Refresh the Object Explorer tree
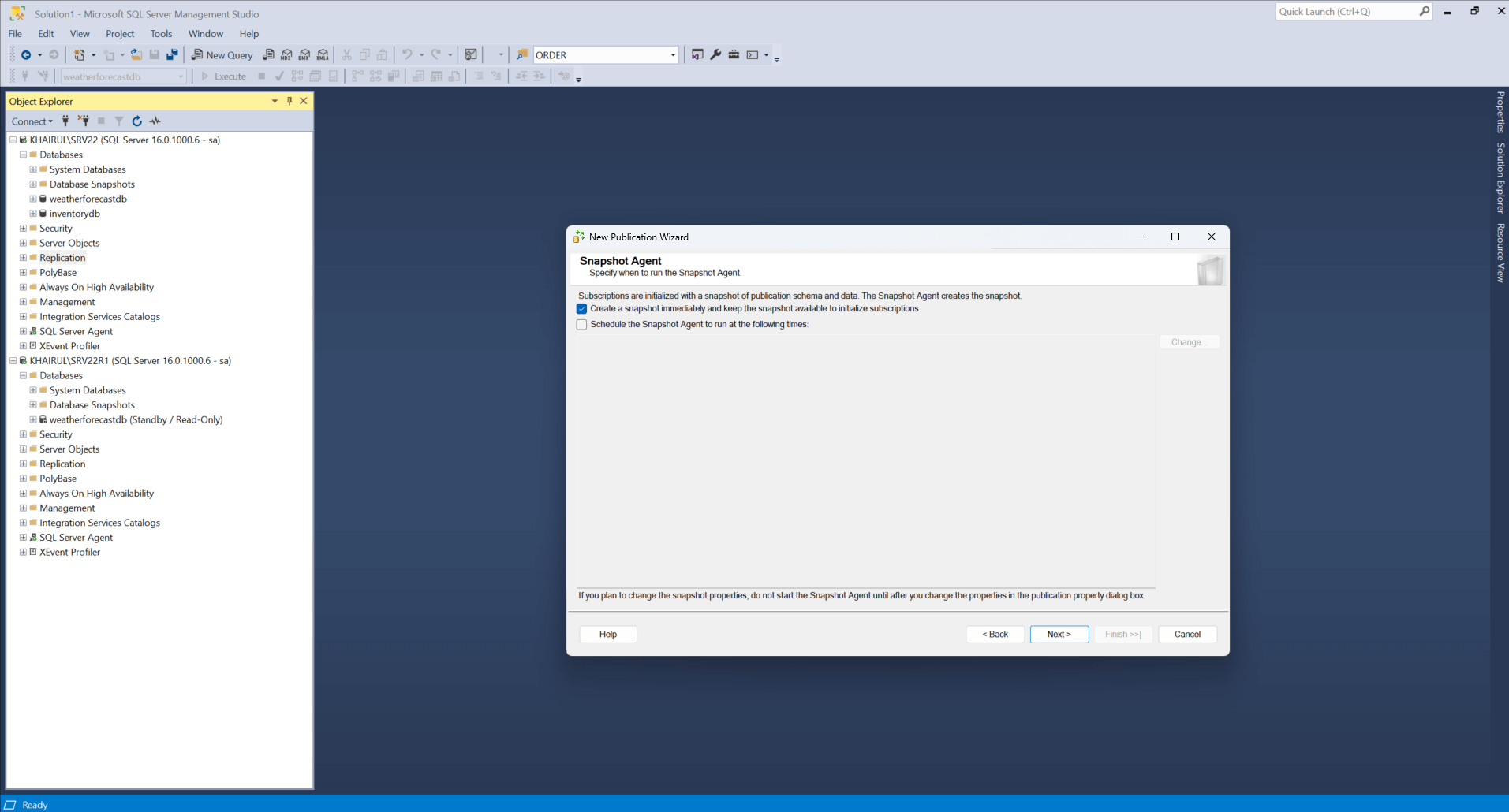The height and width of the screenshot is (812, 1509). coord(137,121)
